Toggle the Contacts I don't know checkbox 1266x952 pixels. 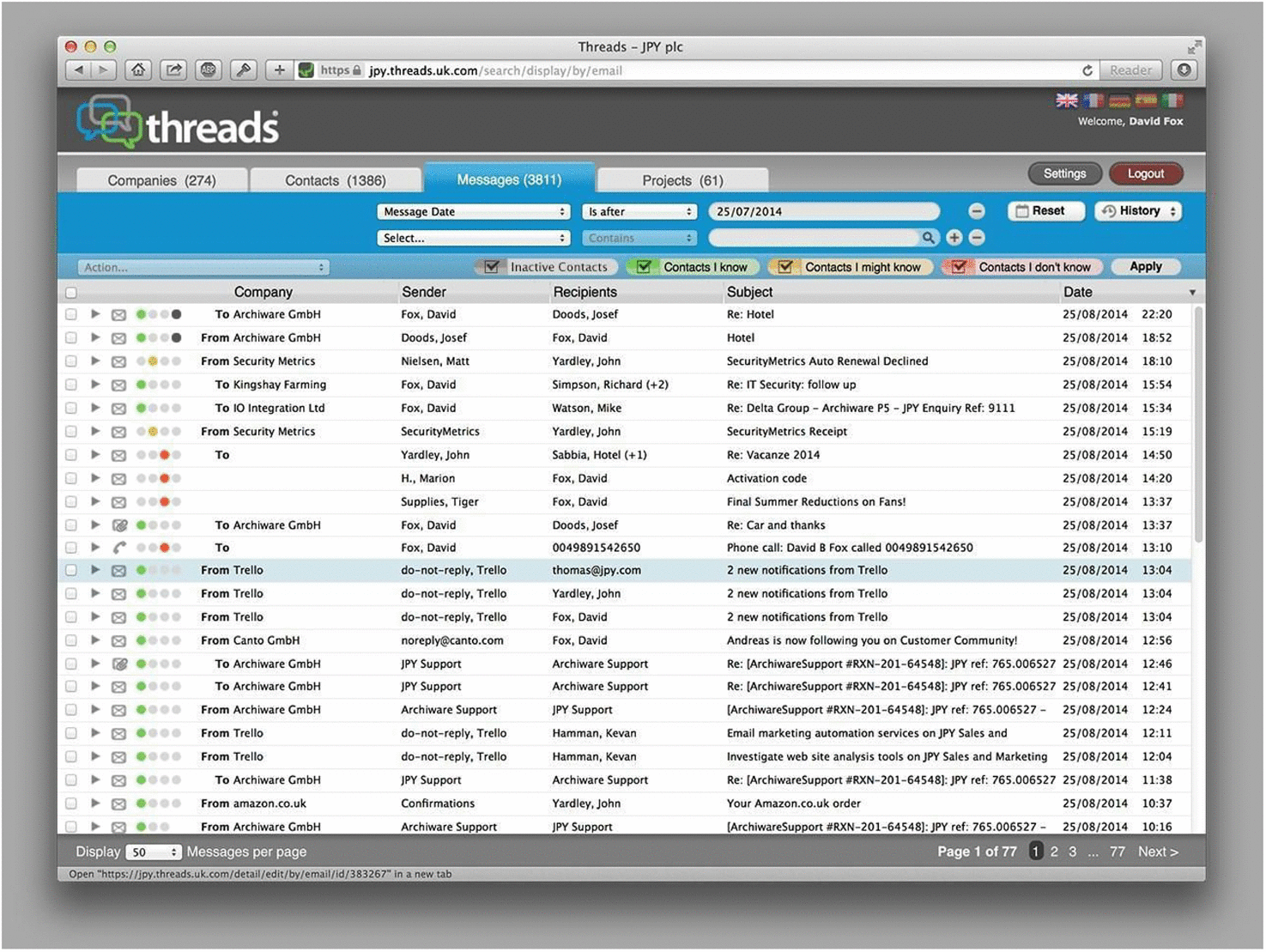pyautogui.click(x=959, y=267)
